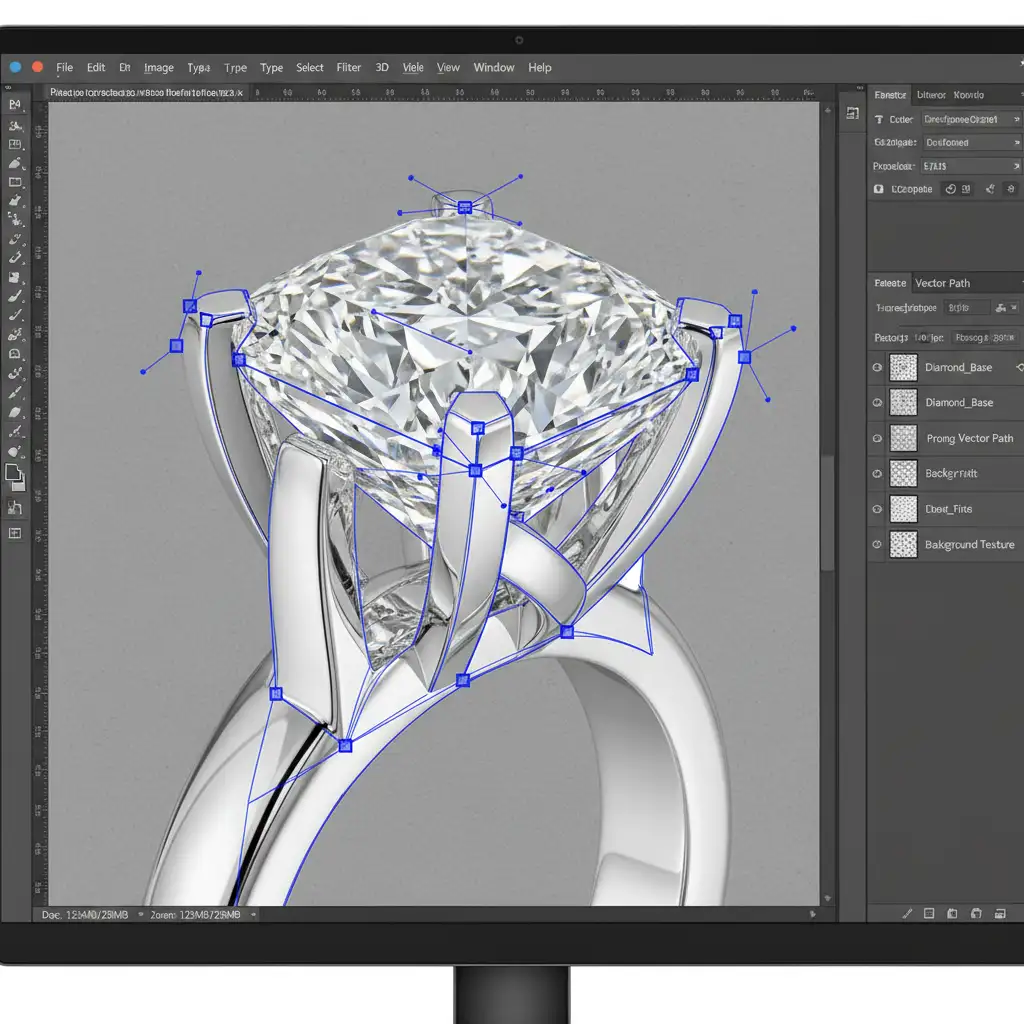Click the rightmost icon in the properties panel row
This screenshot has width=1024, height=1024.
pyautogui.click(x=1012, y=189)
